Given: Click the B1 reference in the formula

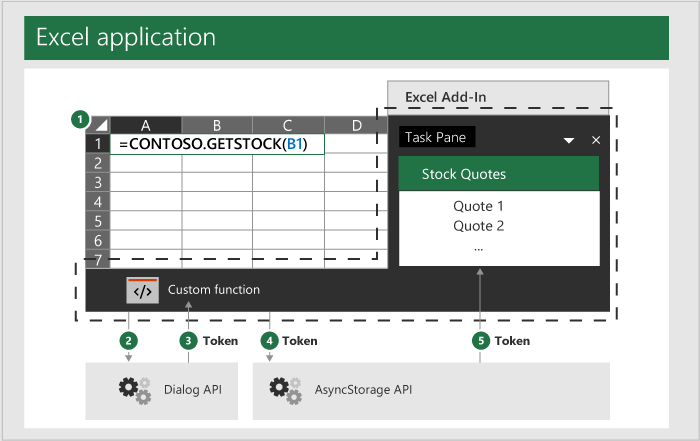Looking at the screenshot, I should click(x=295, y=144).
